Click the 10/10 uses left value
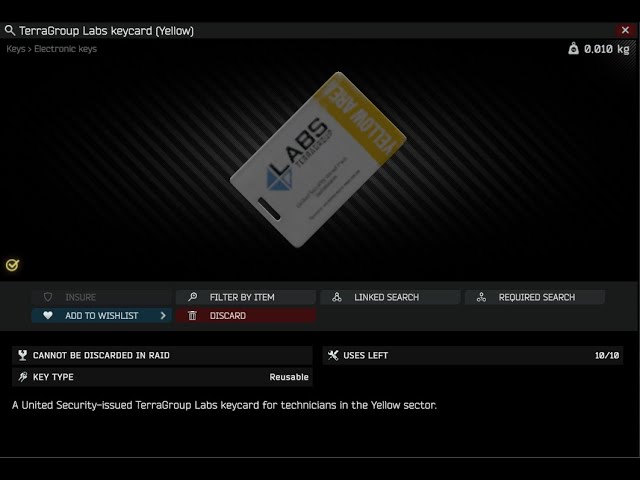This screenshot has width=640, height=480. [x=607, y=356]
